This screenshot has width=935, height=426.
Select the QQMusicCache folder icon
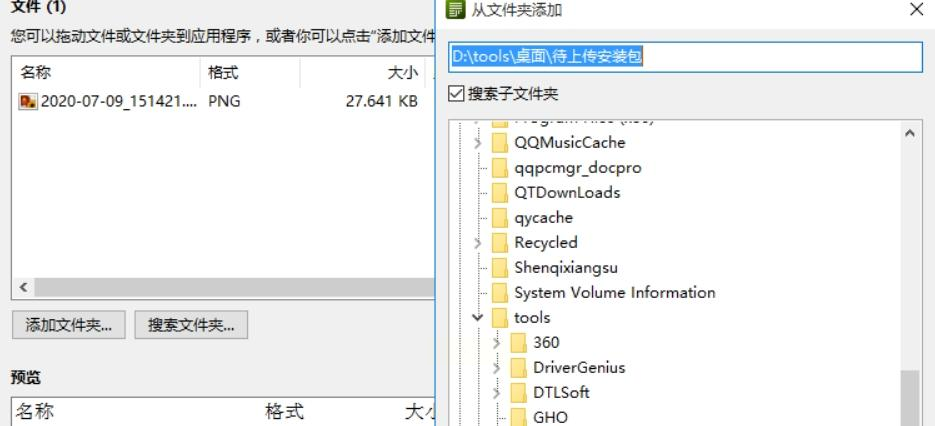tap(499, 143)
